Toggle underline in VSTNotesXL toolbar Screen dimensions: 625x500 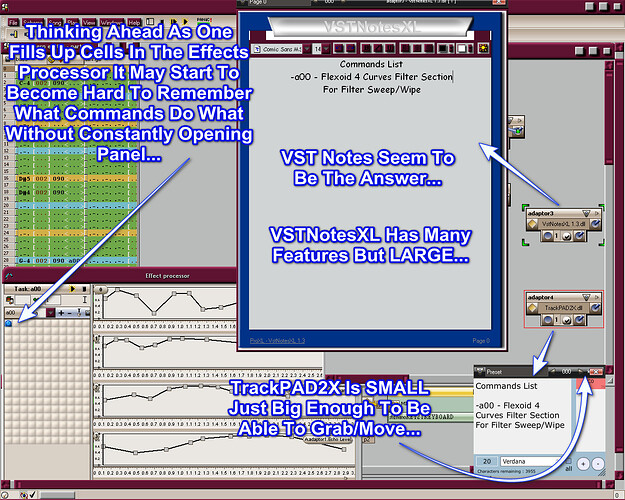pos(390,48)
